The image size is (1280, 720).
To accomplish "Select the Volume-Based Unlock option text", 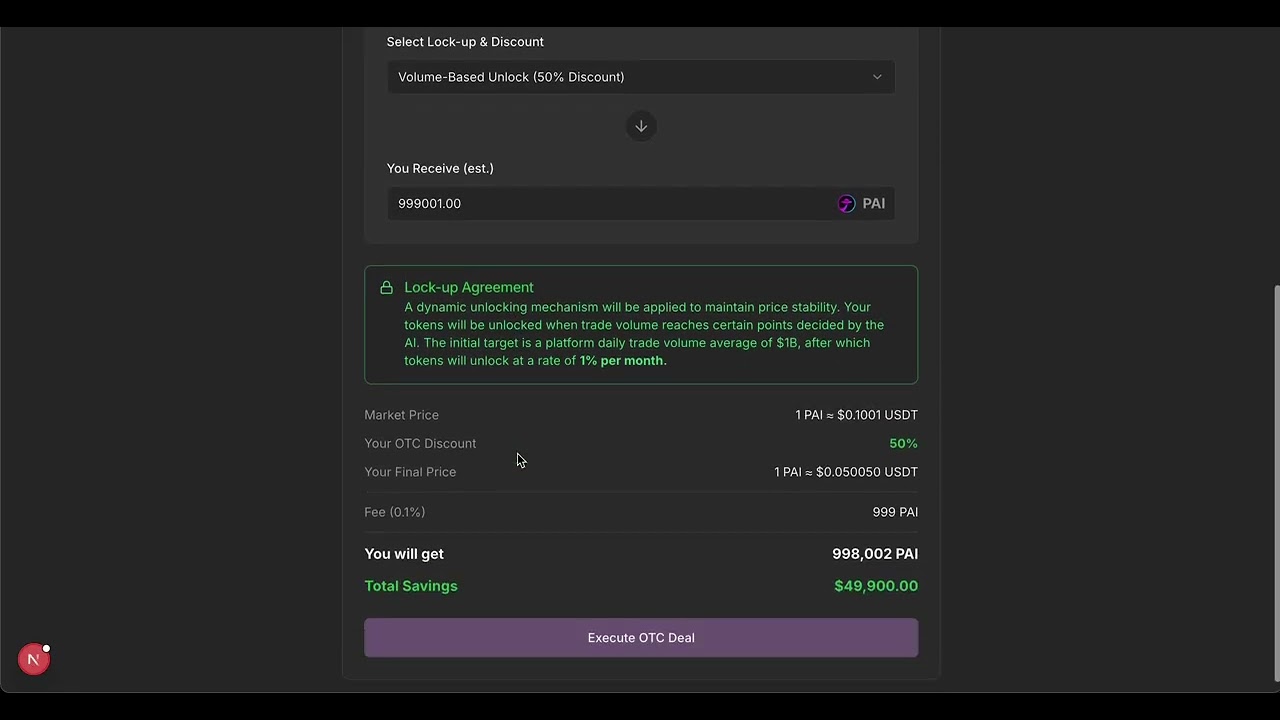I will tap(511, 77).
